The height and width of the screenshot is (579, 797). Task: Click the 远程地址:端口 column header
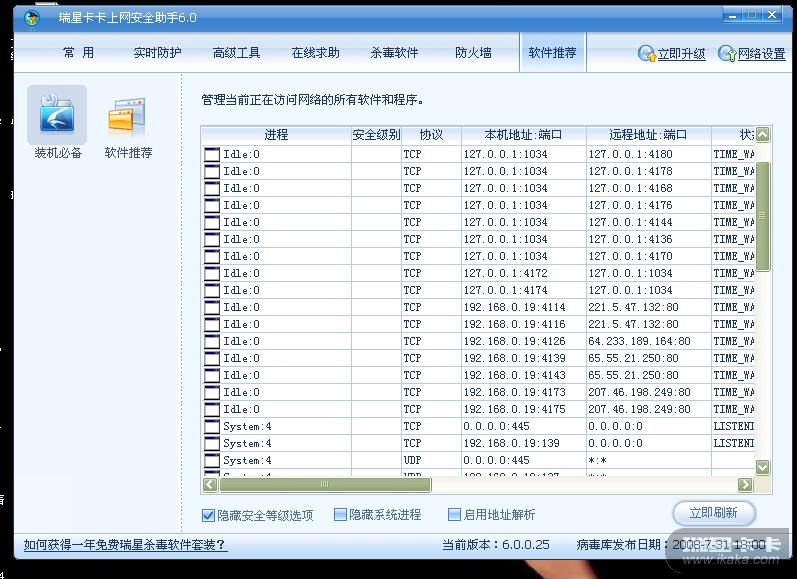[x=648, y=135]
